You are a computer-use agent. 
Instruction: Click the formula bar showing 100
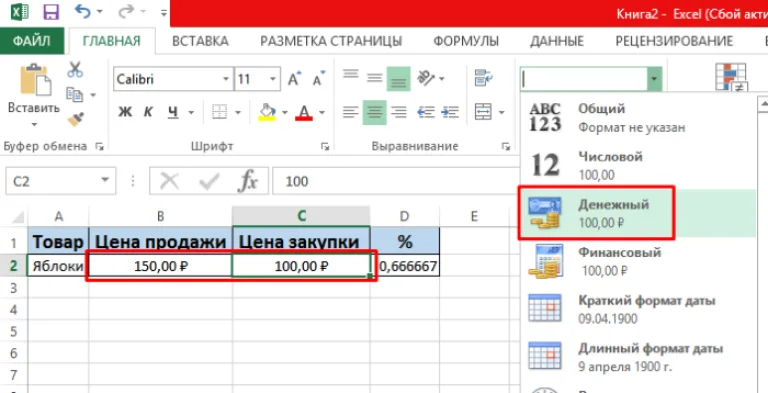(x=395, y=181)
